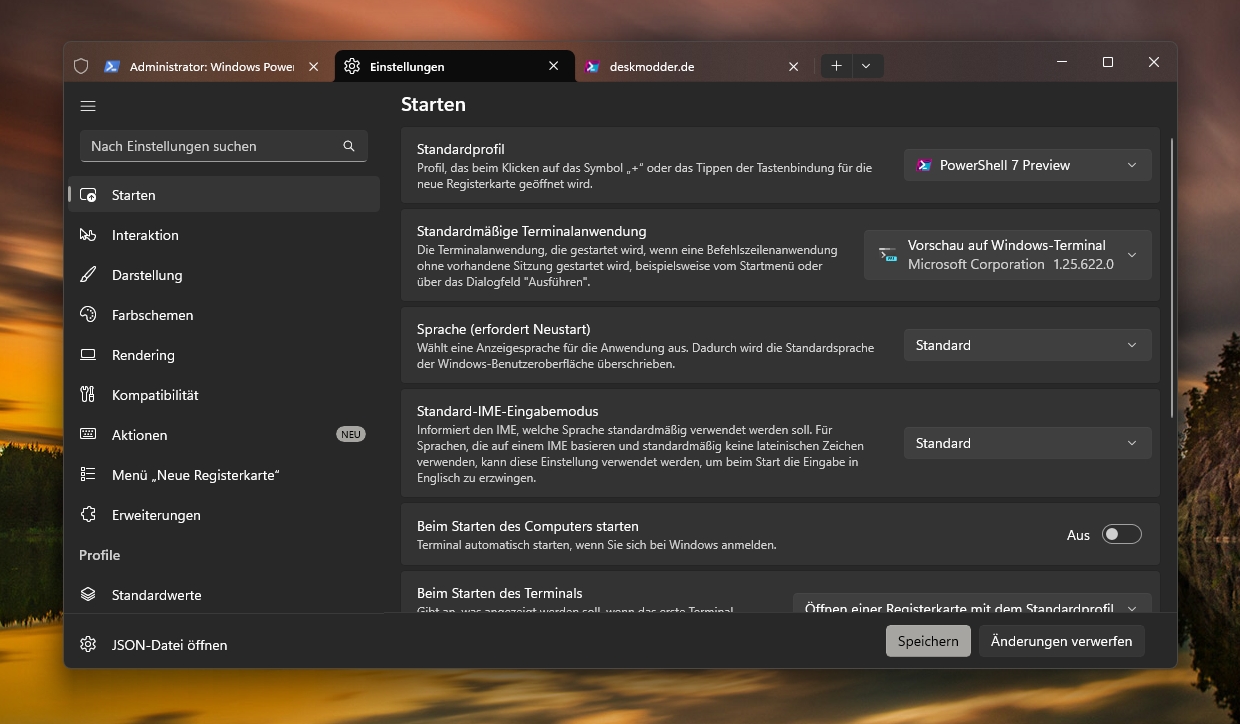Viewport: 1240px width, 724px height.
Task: Open the Standard-IME-Eingabemodus dropdown
Action: coord(1027,443)
